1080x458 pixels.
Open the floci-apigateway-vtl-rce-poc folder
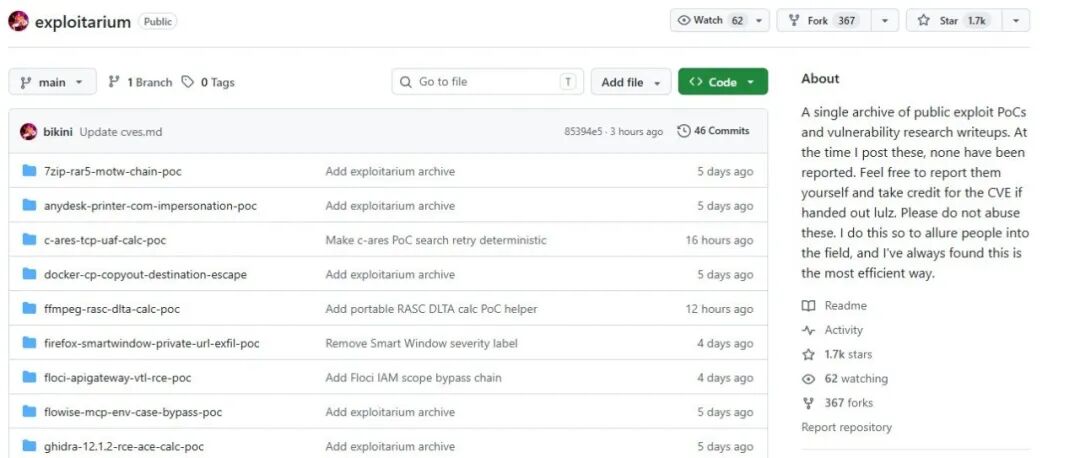point(118,378)
